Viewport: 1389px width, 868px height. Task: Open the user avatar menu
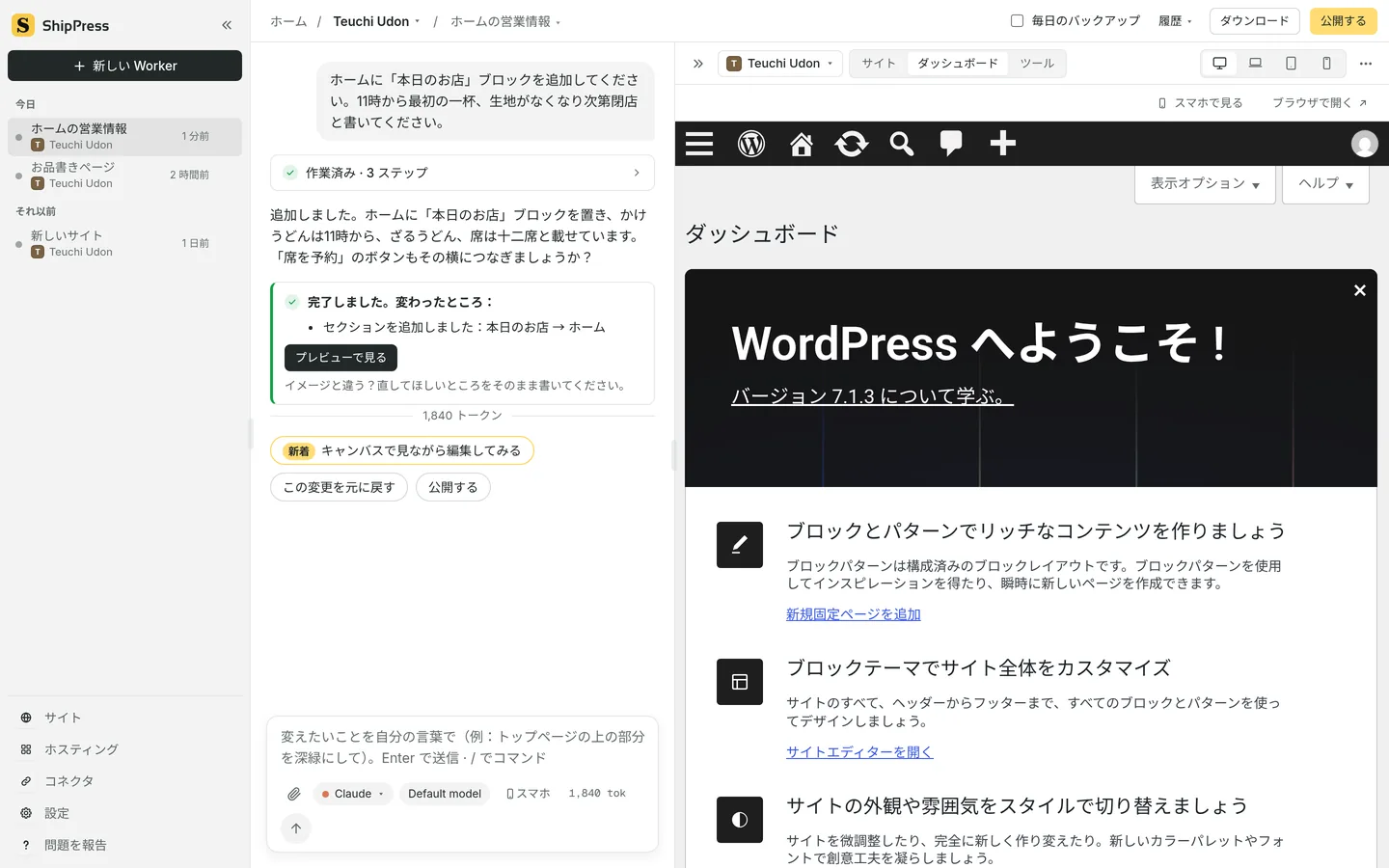pyautogui.click(x=1364, y=144)
